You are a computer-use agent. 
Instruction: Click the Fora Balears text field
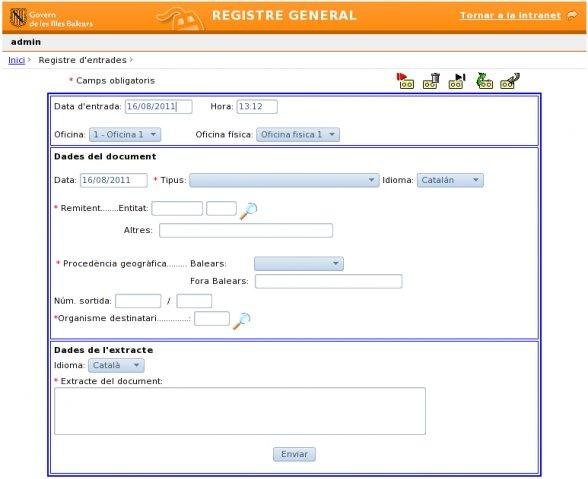click(x=328, y=281)
